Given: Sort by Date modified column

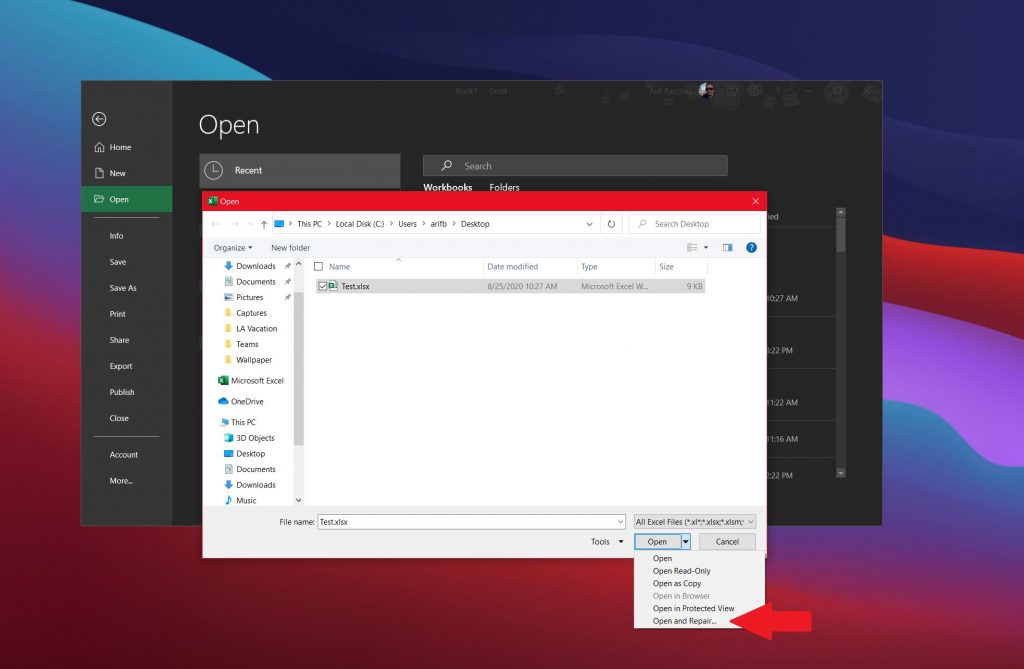Looking at the screenshot, I should [513, 267].
